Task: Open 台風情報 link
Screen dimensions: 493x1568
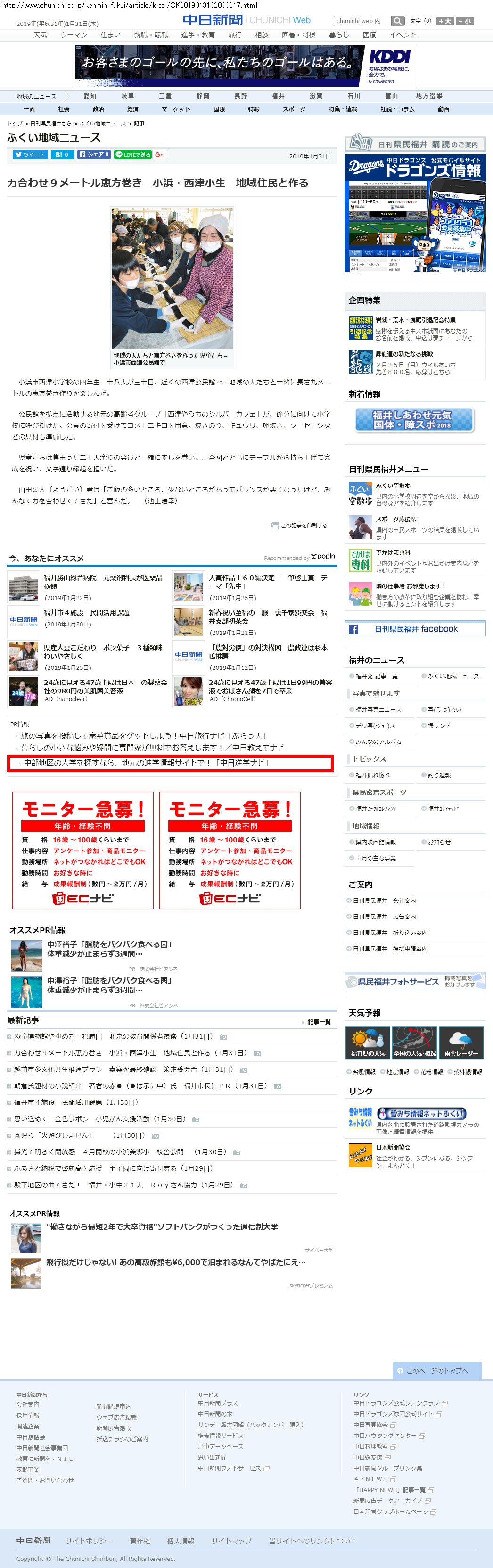Action: [x=364, y=1072]
